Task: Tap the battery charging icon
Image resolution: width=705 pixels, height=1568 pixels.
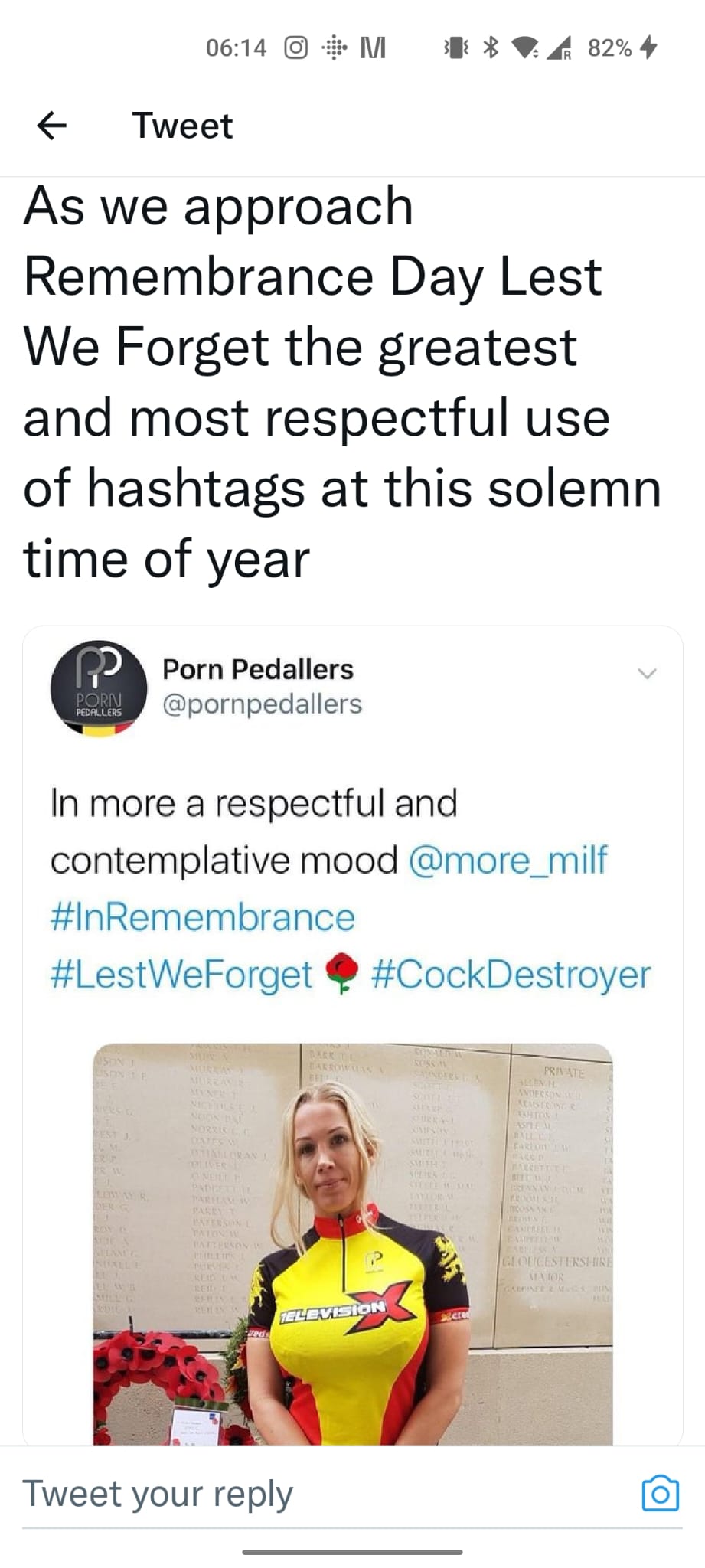Action: [x=648, y=48]
